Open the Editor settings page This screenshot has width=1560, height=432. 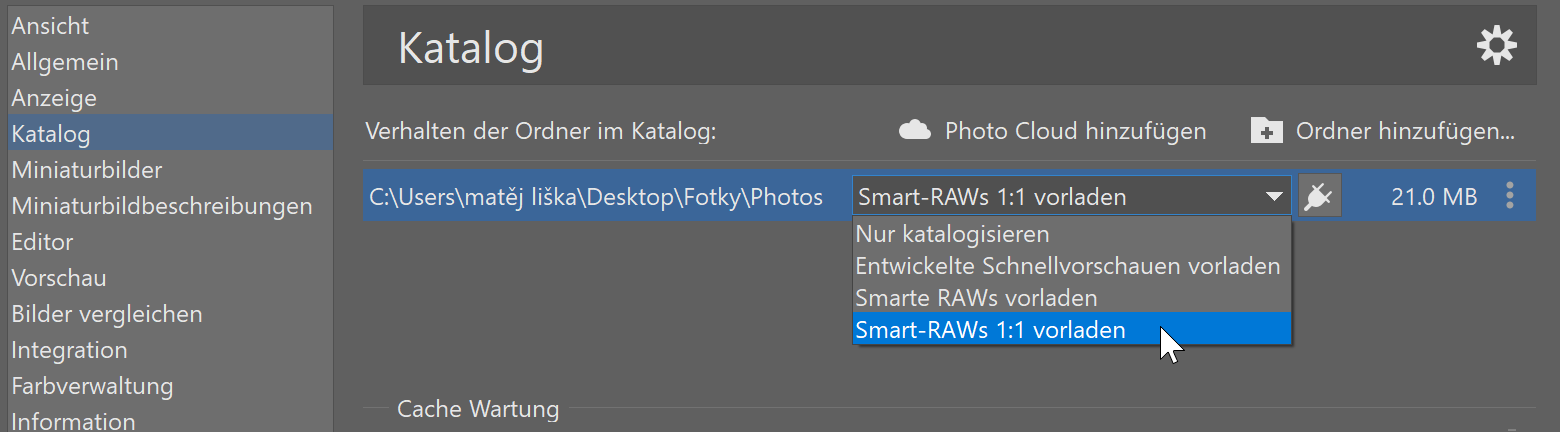tap(42, 242)
